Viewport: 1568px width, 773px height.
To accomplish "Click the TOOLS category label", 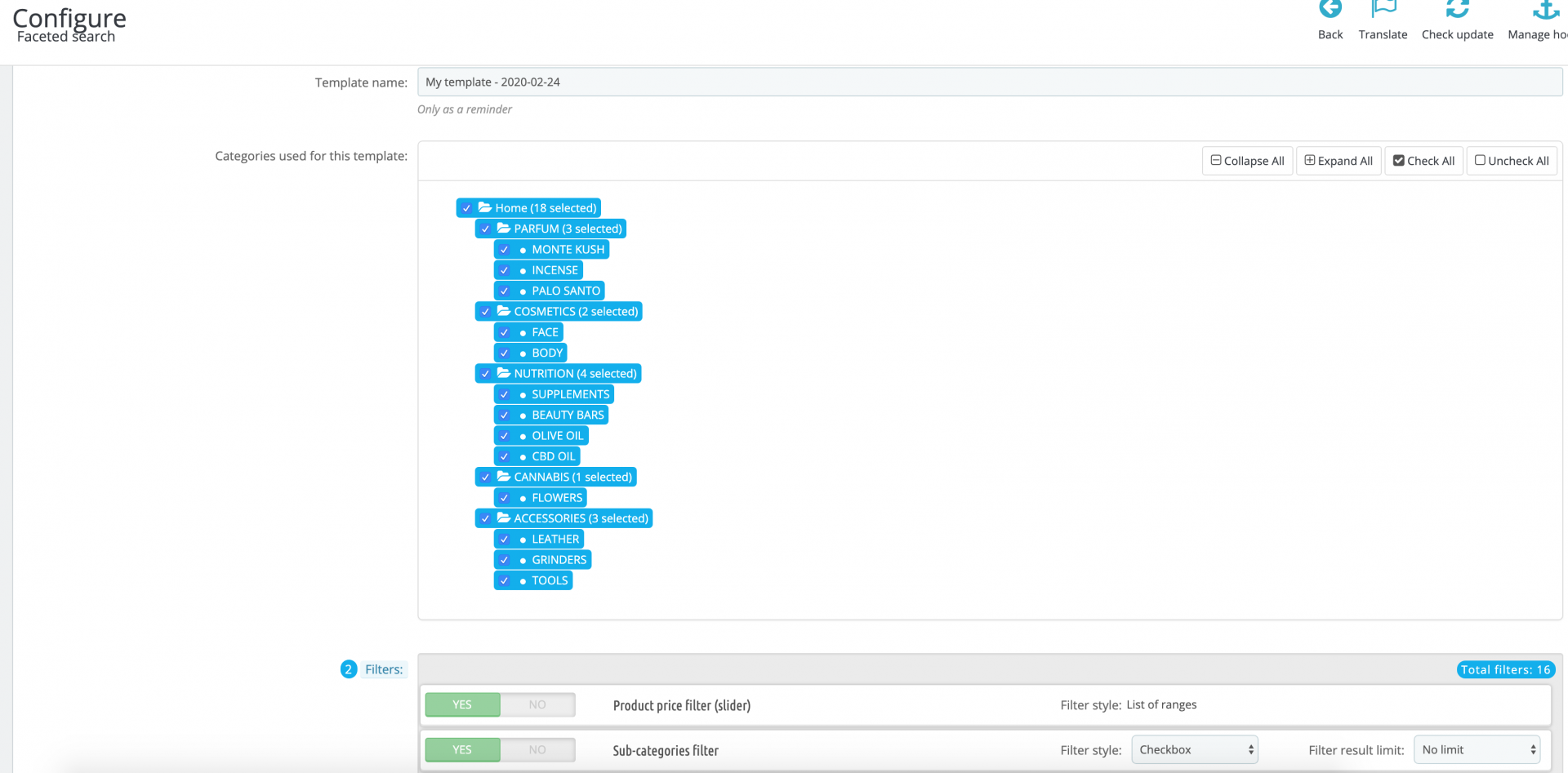I will pos(550,580).
